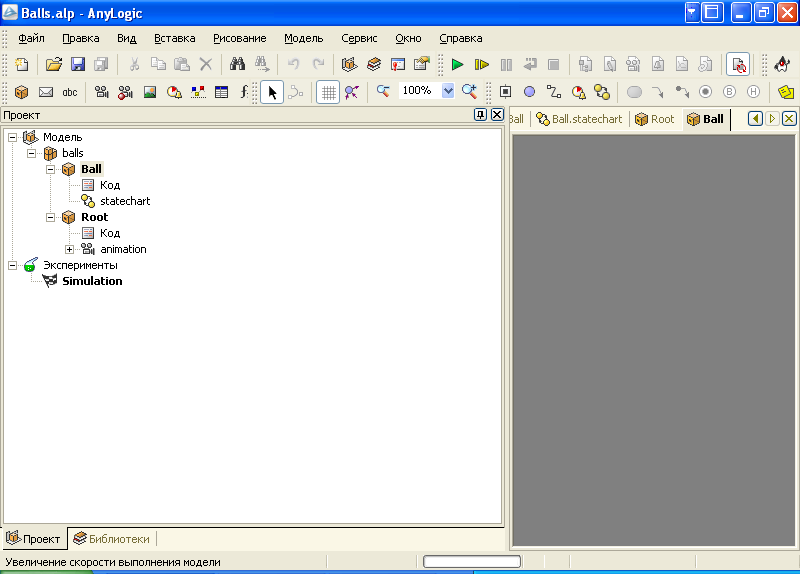800x574 pixels.
Task: Open the 100% zoom dropdown
Action: [447, 91]
